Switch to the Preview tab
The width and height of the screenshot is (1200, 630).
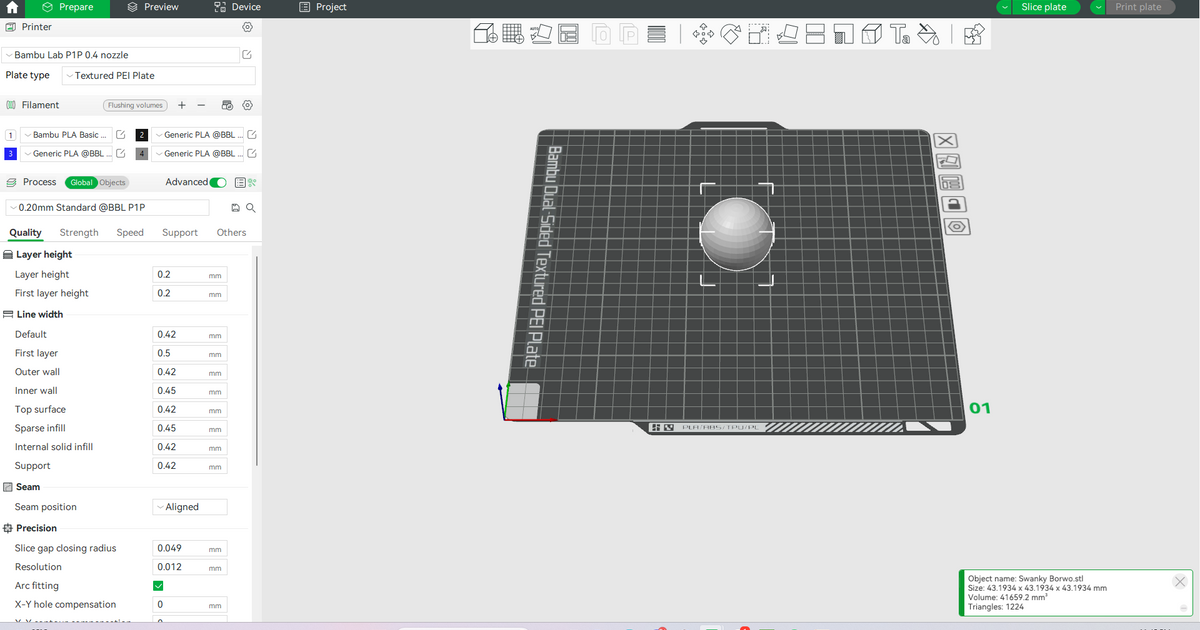pyautogui.click(x=153, y=8)
